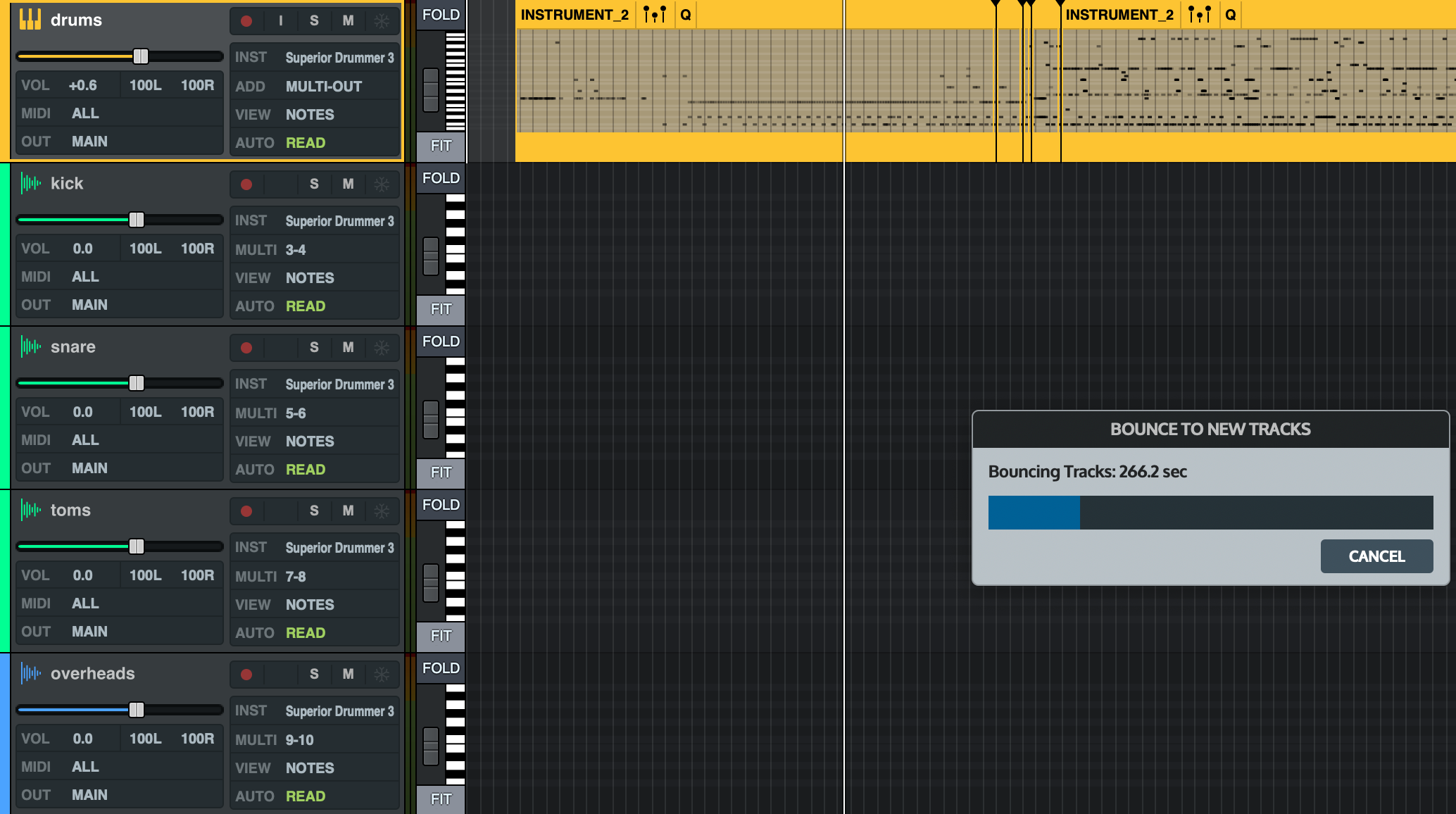The width and height of the screenshot is (1456, 814).
Task: Click the freeze snowflake icon on kick track
Action: click(382, 184)
